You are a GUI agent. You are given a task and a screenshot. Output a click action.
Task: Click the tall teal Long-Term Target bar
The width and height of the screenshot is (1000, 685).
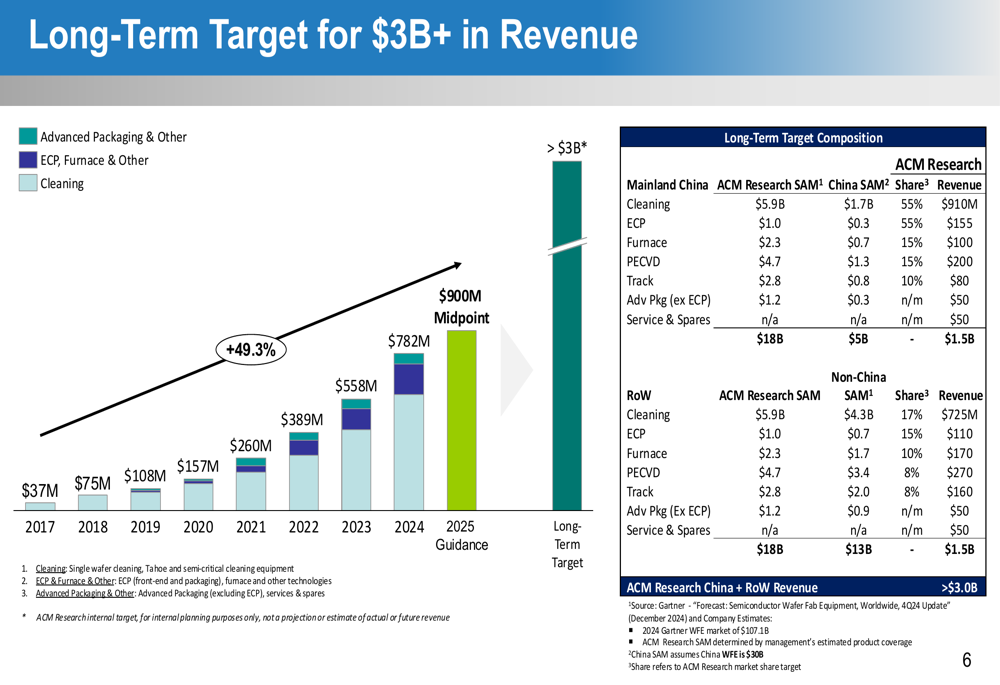point(567,335)
